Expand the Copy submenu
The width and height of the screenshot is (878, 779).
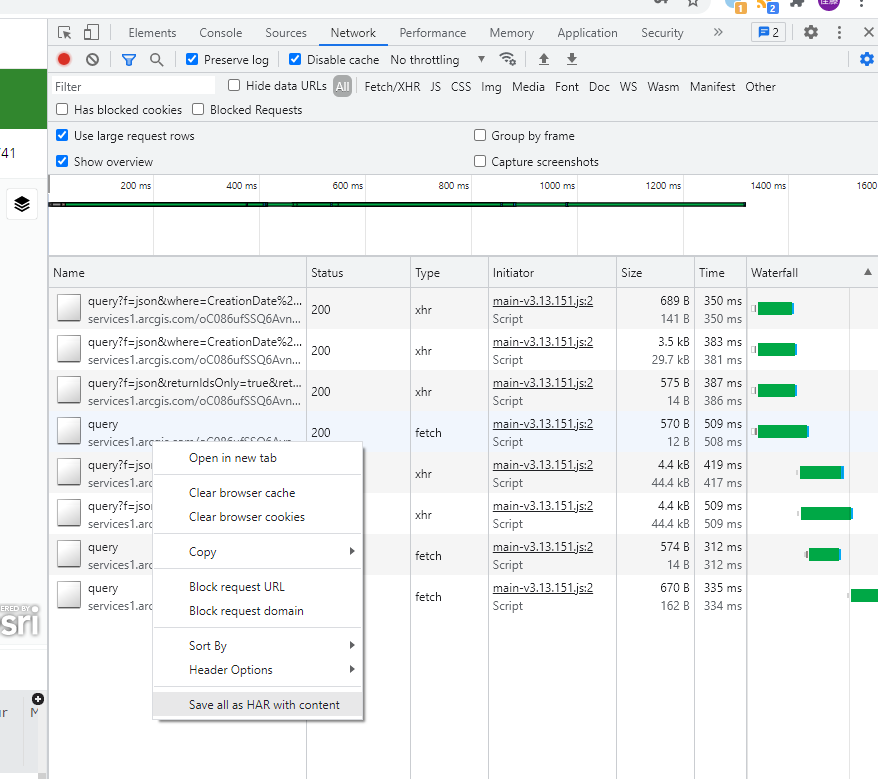[258, 552]
